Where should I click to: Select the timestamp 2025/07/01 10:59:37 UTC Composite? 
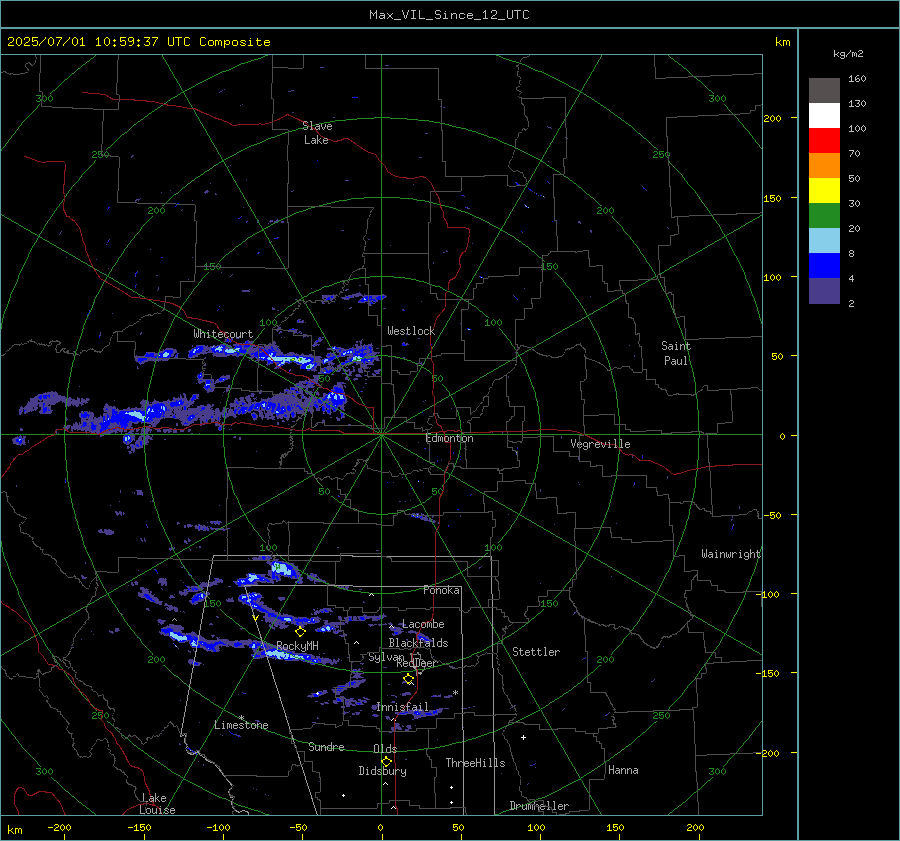[139, 42]
